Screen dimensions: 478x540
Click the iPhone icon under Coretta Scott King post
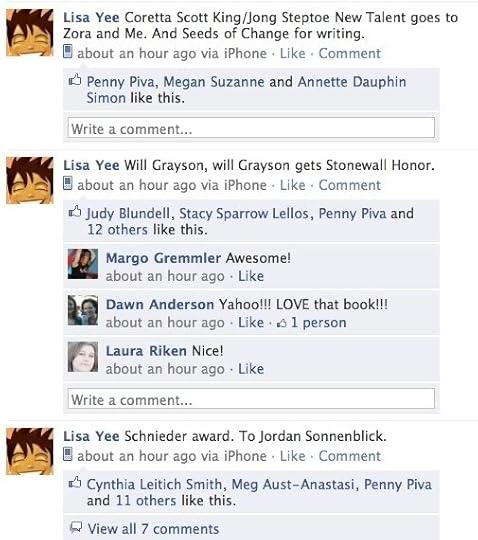[68, 52]
